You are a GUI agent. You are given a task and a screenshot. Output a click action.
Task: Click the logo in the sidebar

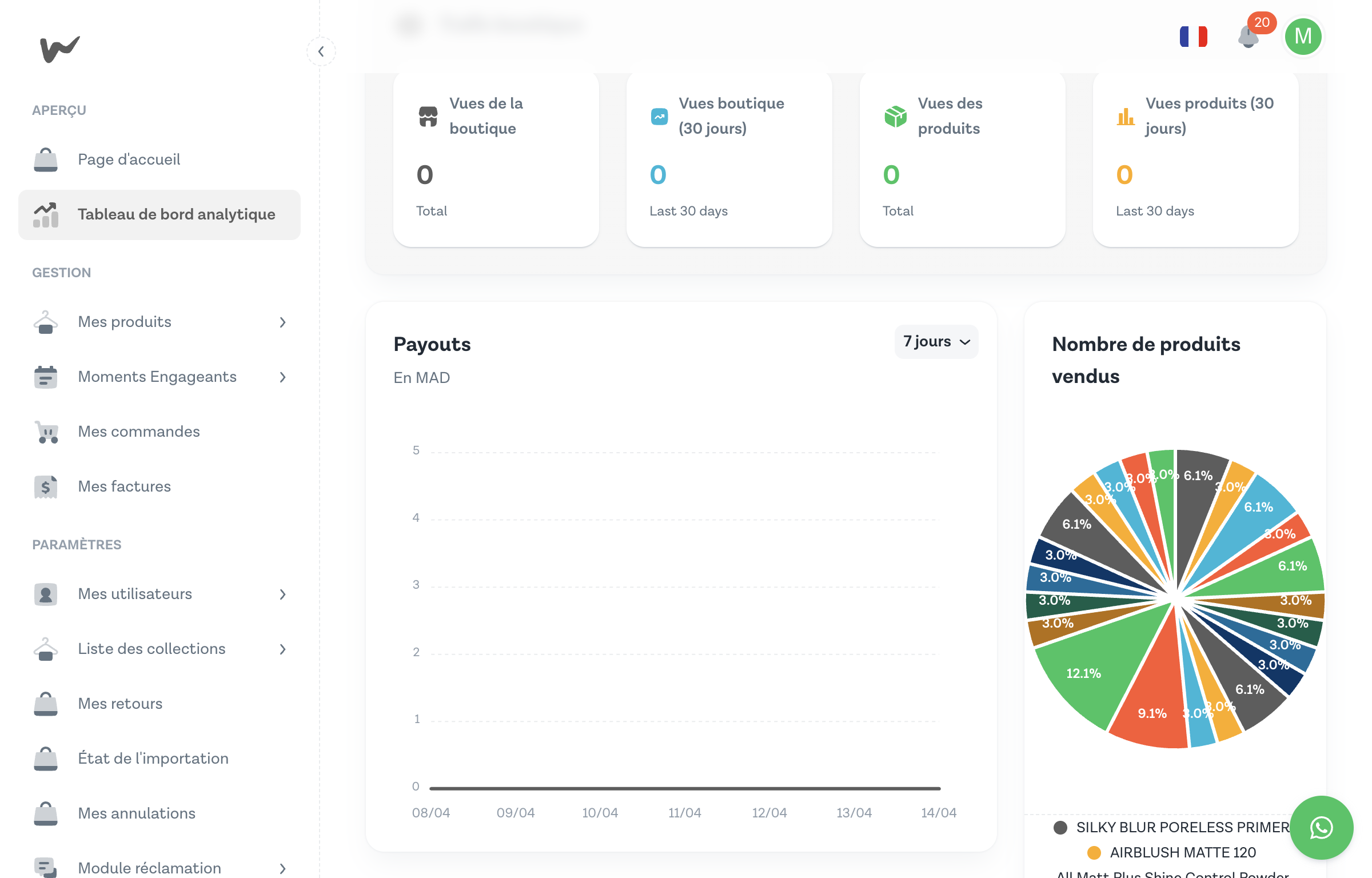(59, 49)
